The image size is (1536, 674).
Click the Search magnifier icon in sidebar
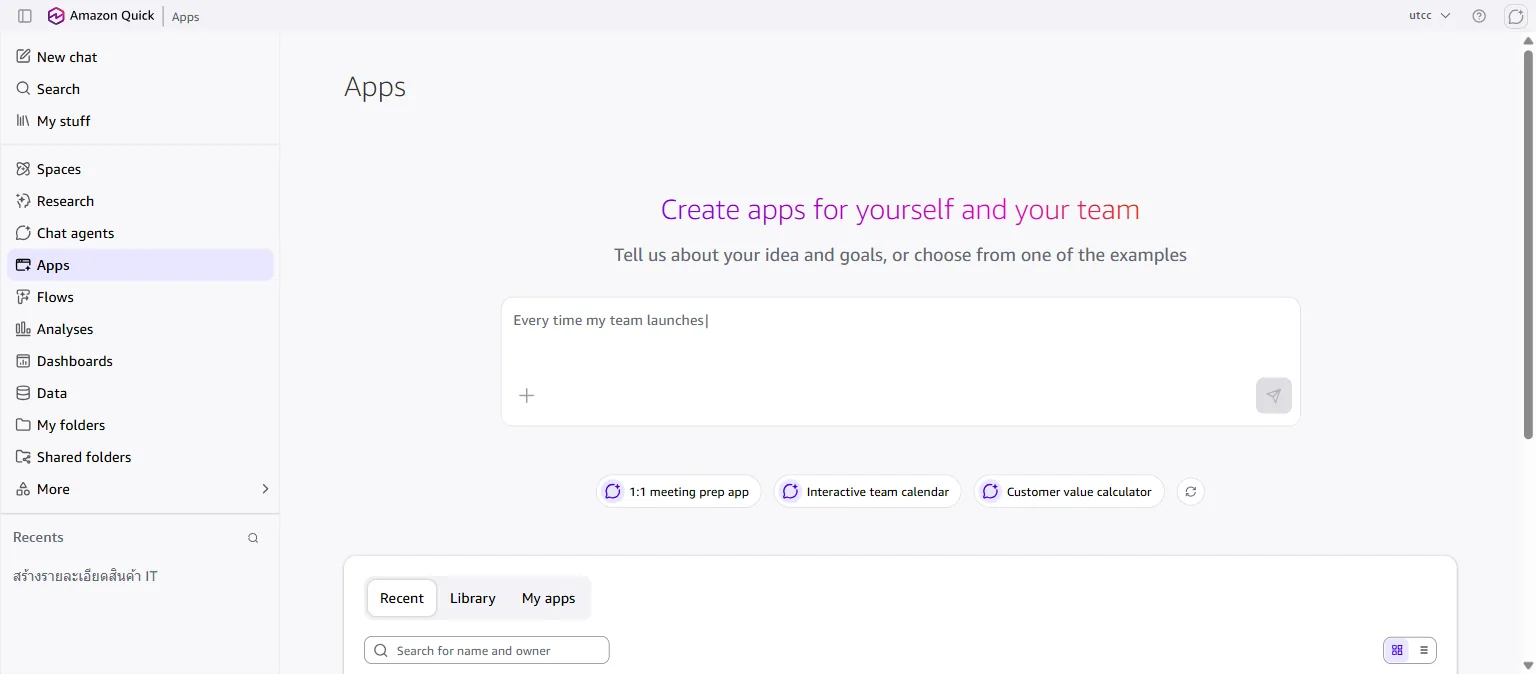[23, 89]
